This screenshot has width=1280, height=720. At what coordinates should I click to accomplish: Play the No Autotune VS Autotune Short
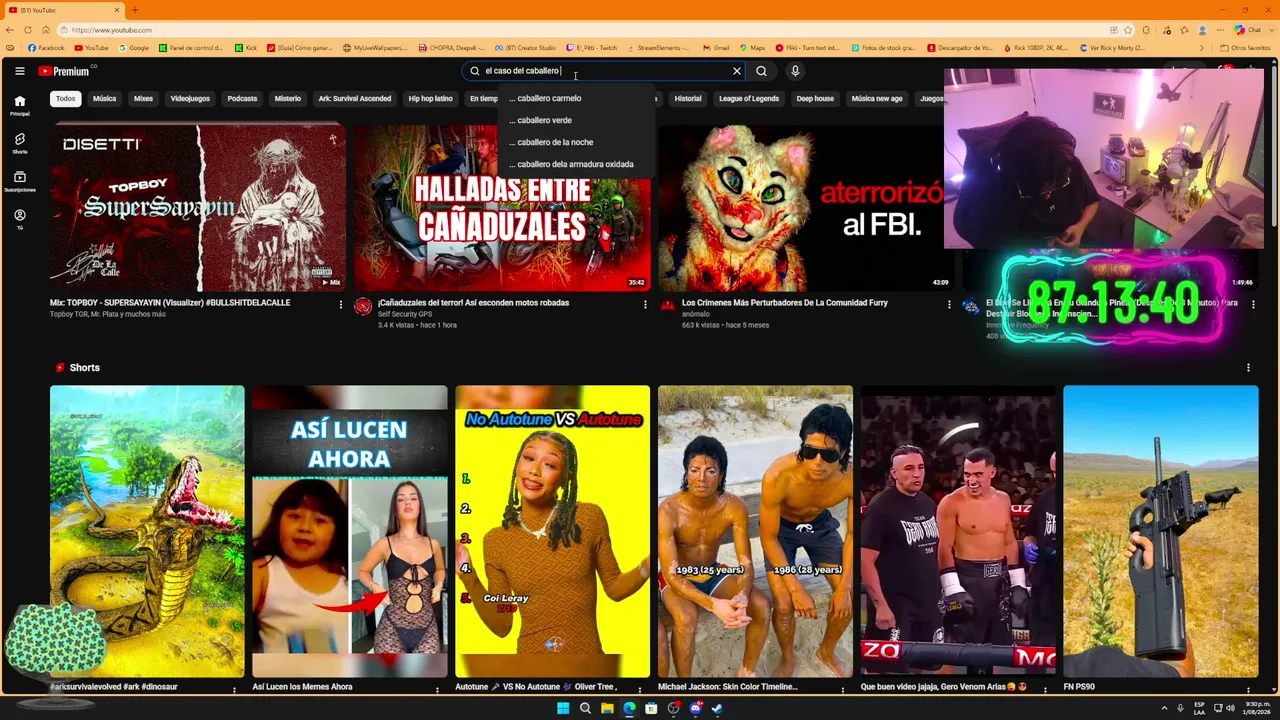click(552, 532)
